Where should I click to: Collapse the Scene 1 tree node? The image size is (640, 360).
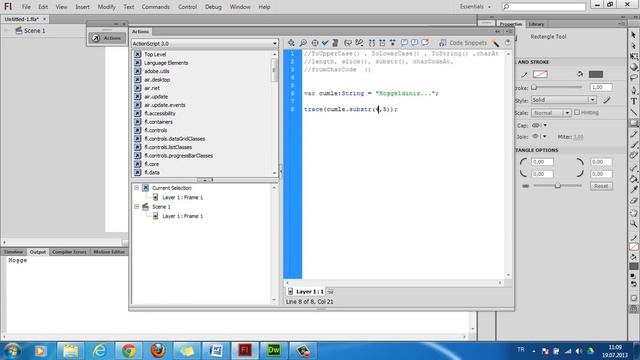[136, 207]
